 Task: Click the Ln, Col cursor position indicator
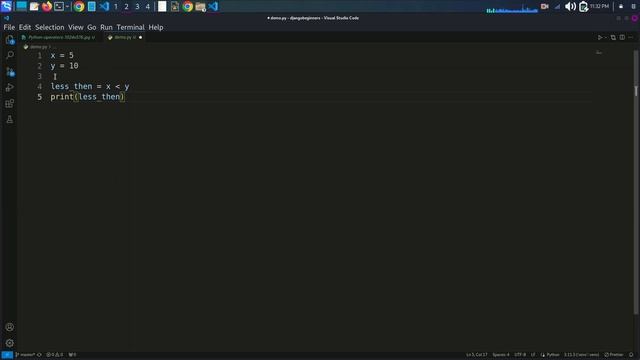[477, 355]
